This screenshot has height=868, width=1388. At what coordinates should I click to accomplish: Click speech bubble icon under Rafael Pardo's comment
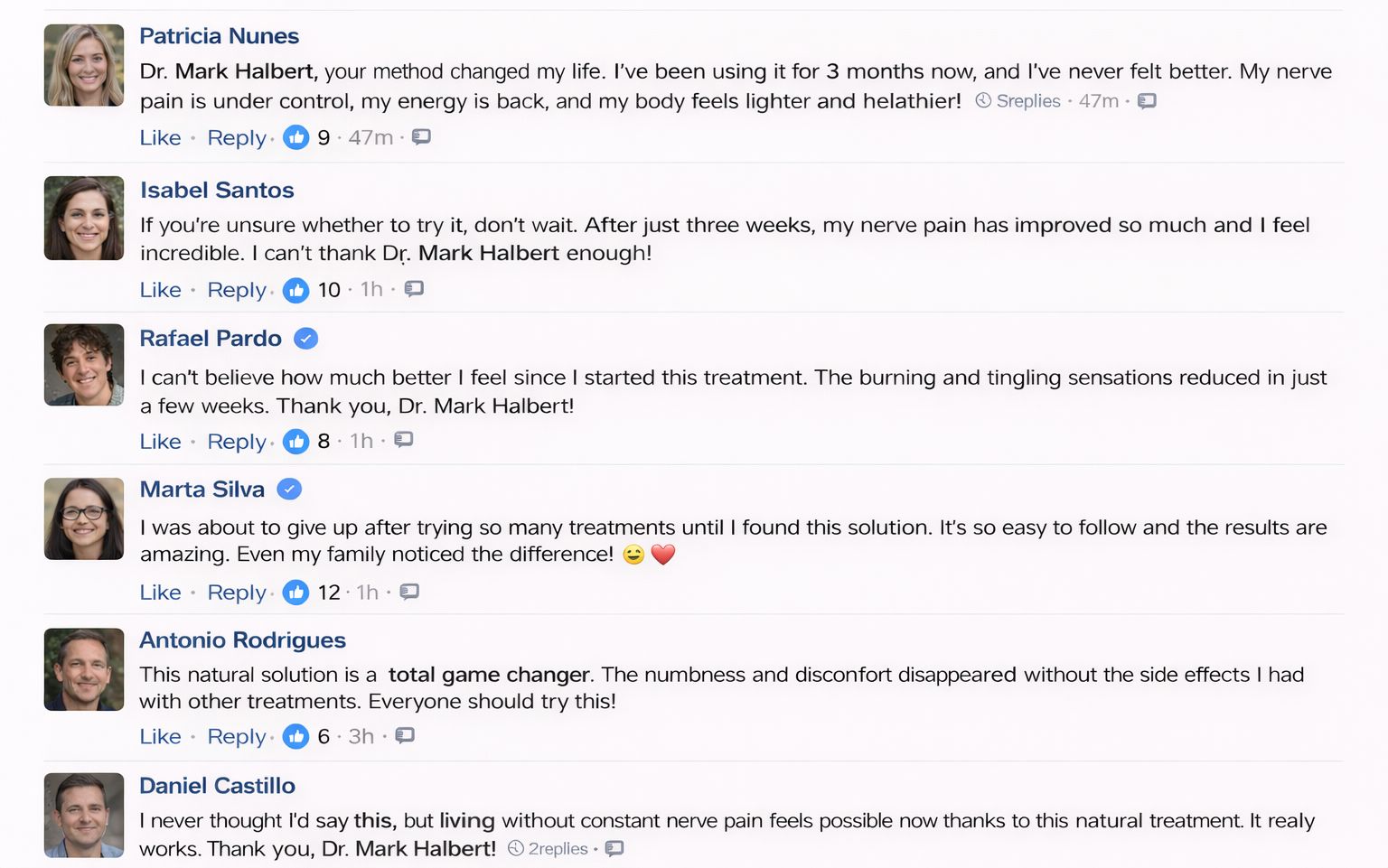(x=404, y=440)
